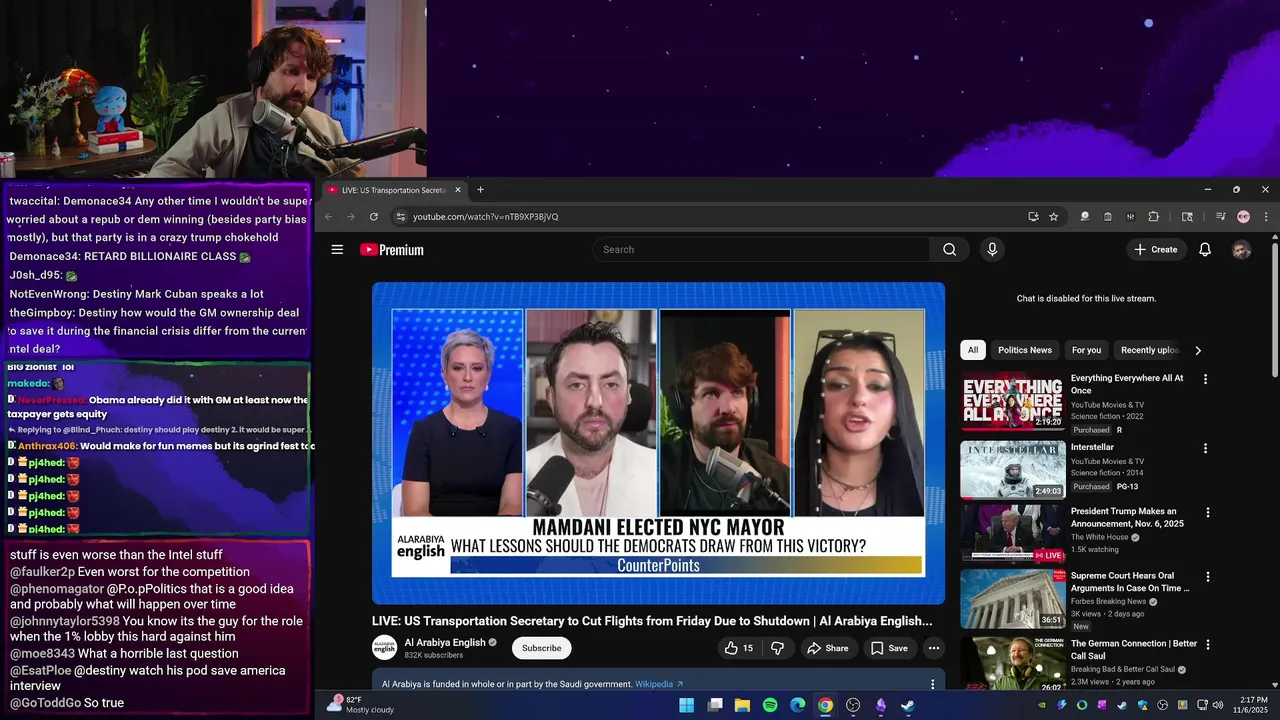The image size is (1280, 720).
Task: Start voice search with microphone icon
Action: point(992,250)
